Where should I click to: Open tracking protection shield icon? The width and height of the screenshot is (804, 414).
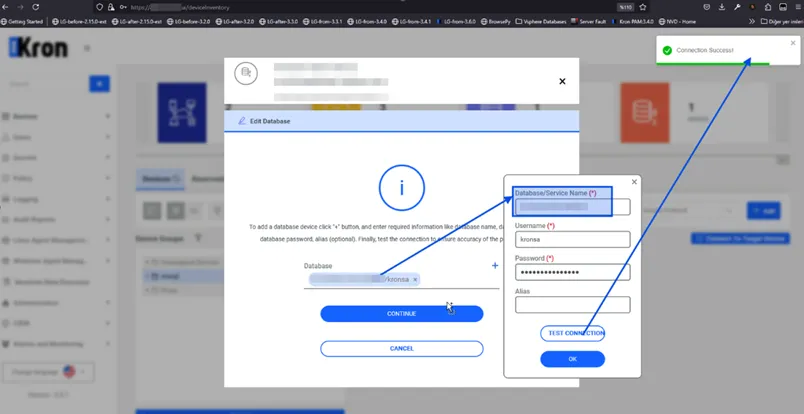pos(99,7)
